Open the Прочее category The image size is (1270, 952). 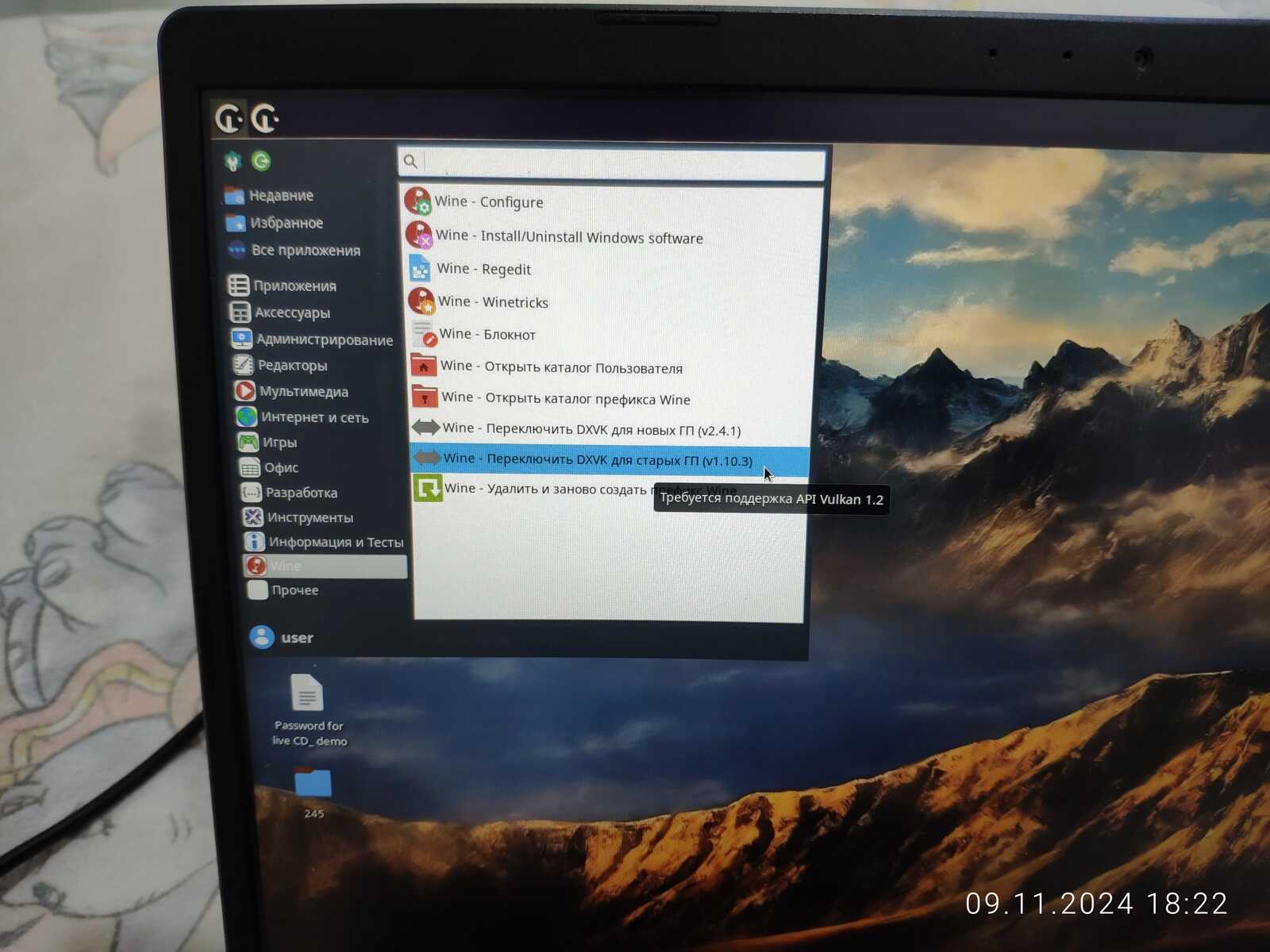coord(284,590)
